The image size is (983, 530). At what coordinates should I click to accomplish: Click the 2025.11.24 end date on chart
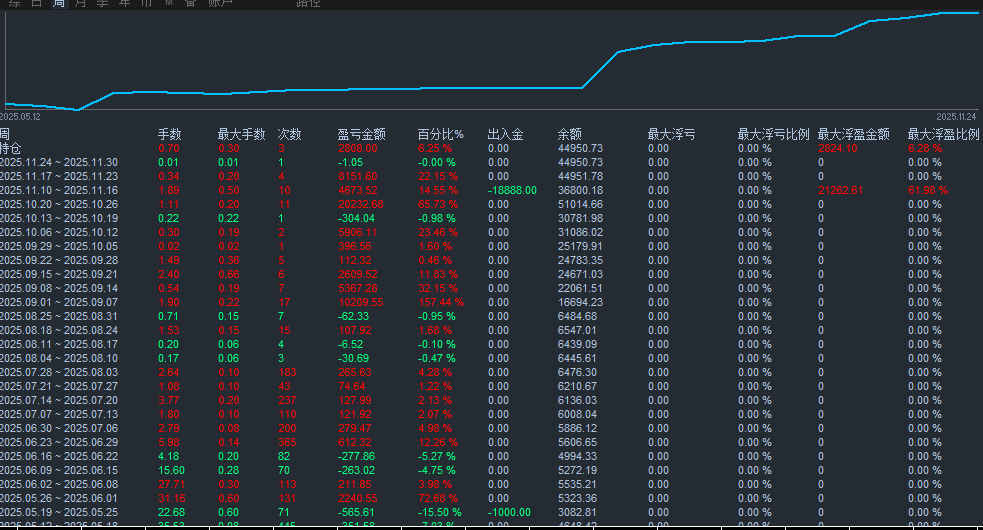point(962,116)
